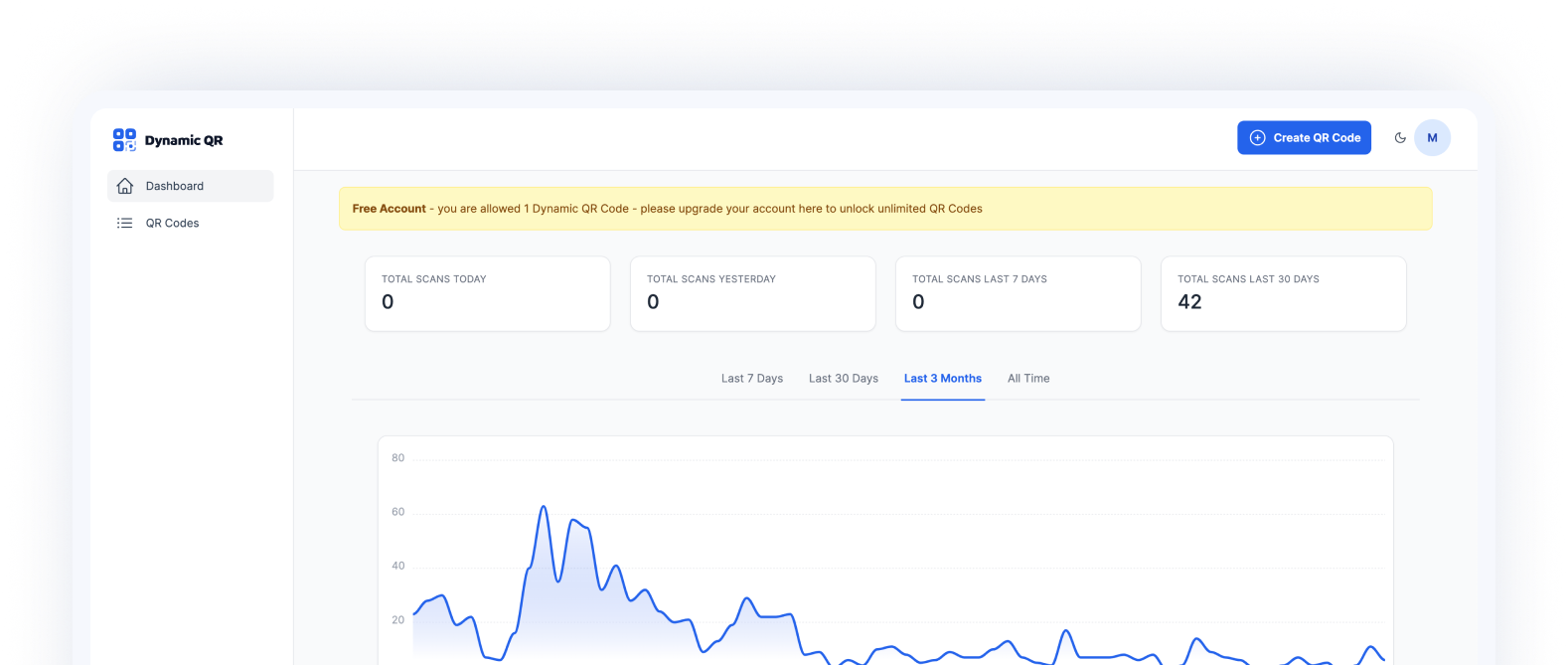Show the All Time chart tab
Viewport: 1568px width, 665px height.
click(1028, 379)
